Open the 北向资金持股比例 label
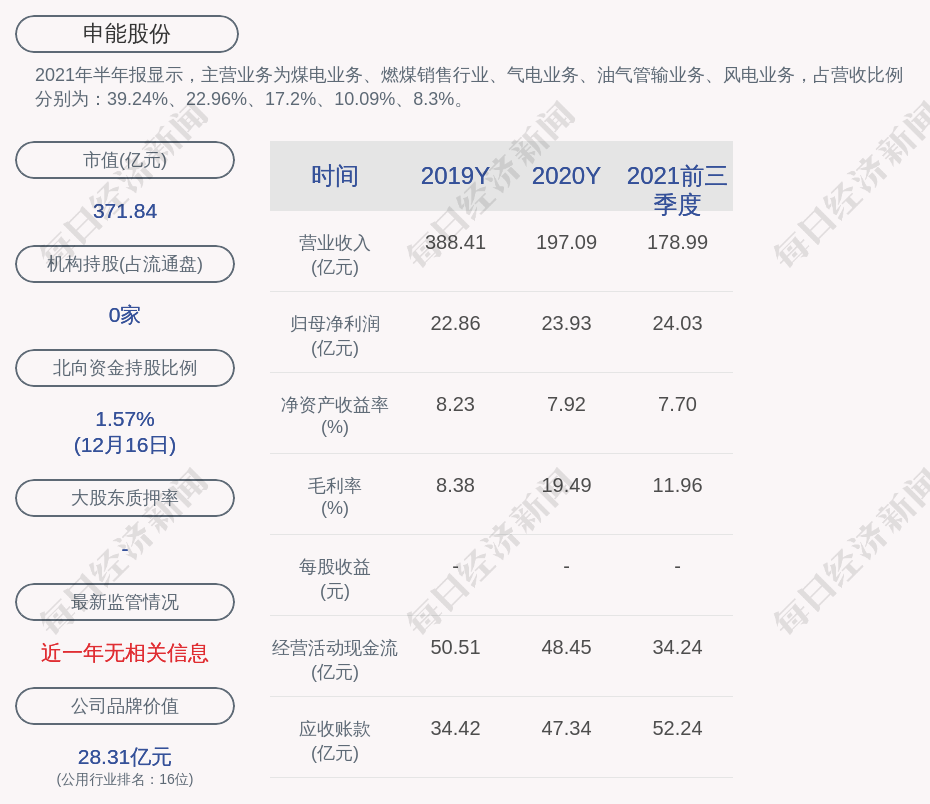 pos(125,368)
